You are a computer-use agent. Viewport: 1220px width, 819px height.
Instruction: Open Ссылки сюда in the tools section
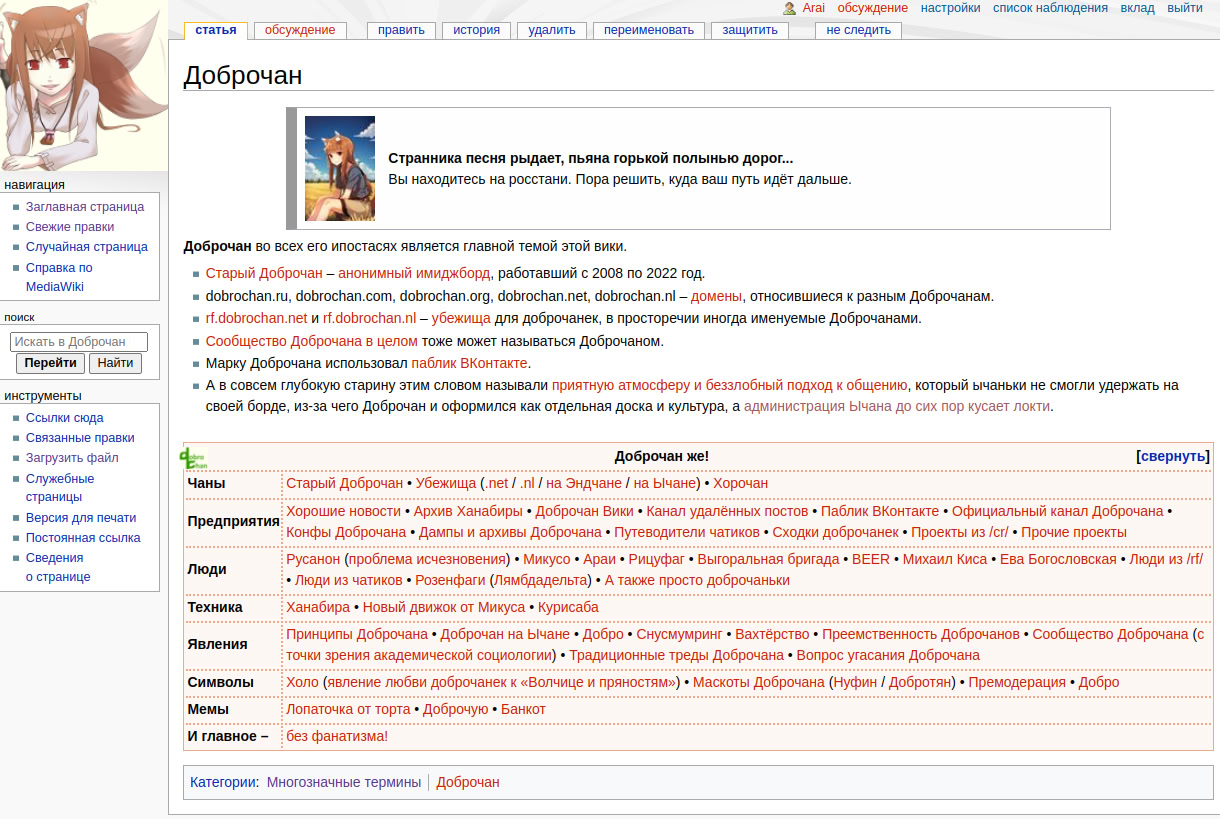pos(65,418)
